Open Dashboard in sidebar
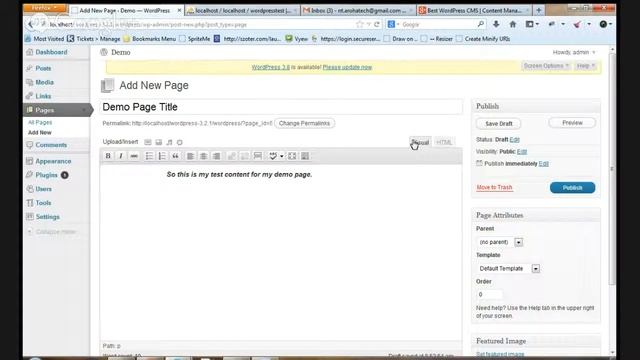This screenshot has height=360, width=640. [51, 52]
